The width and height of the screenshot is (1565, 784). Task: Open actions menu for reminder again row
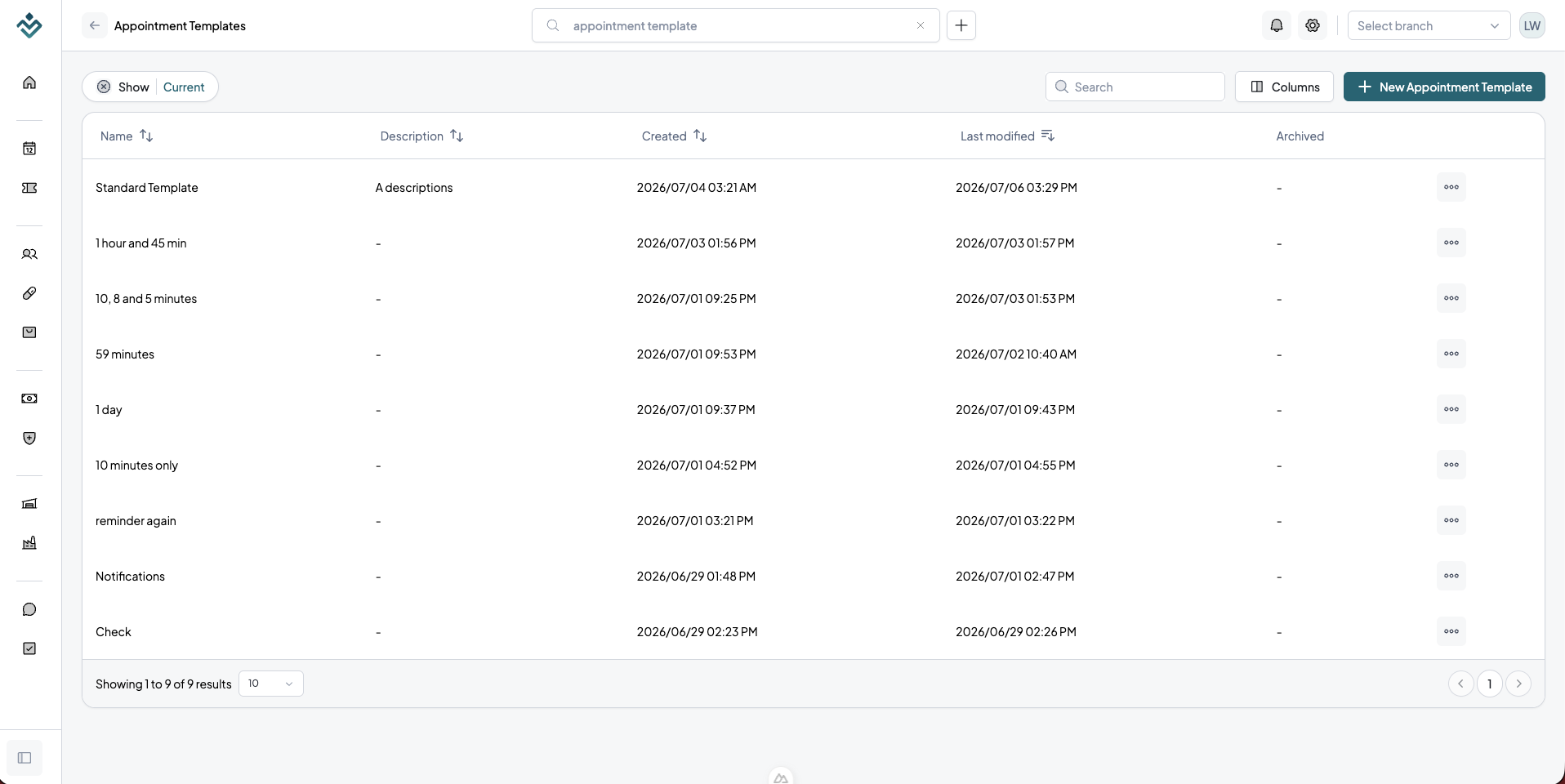1451,520
